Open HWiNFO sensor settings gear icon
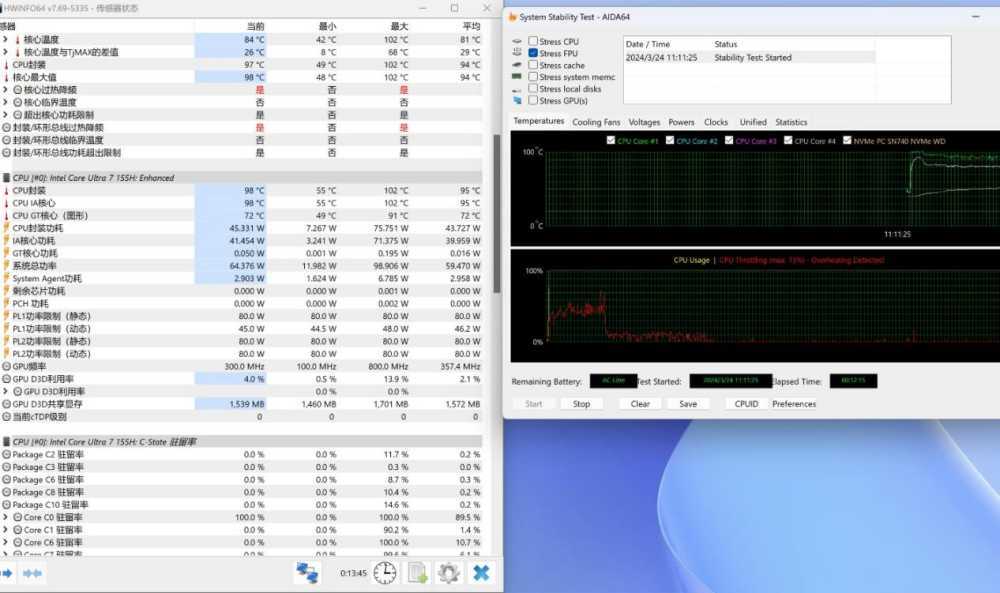Viewport: 1000px width, 593px height. (449, 573)
